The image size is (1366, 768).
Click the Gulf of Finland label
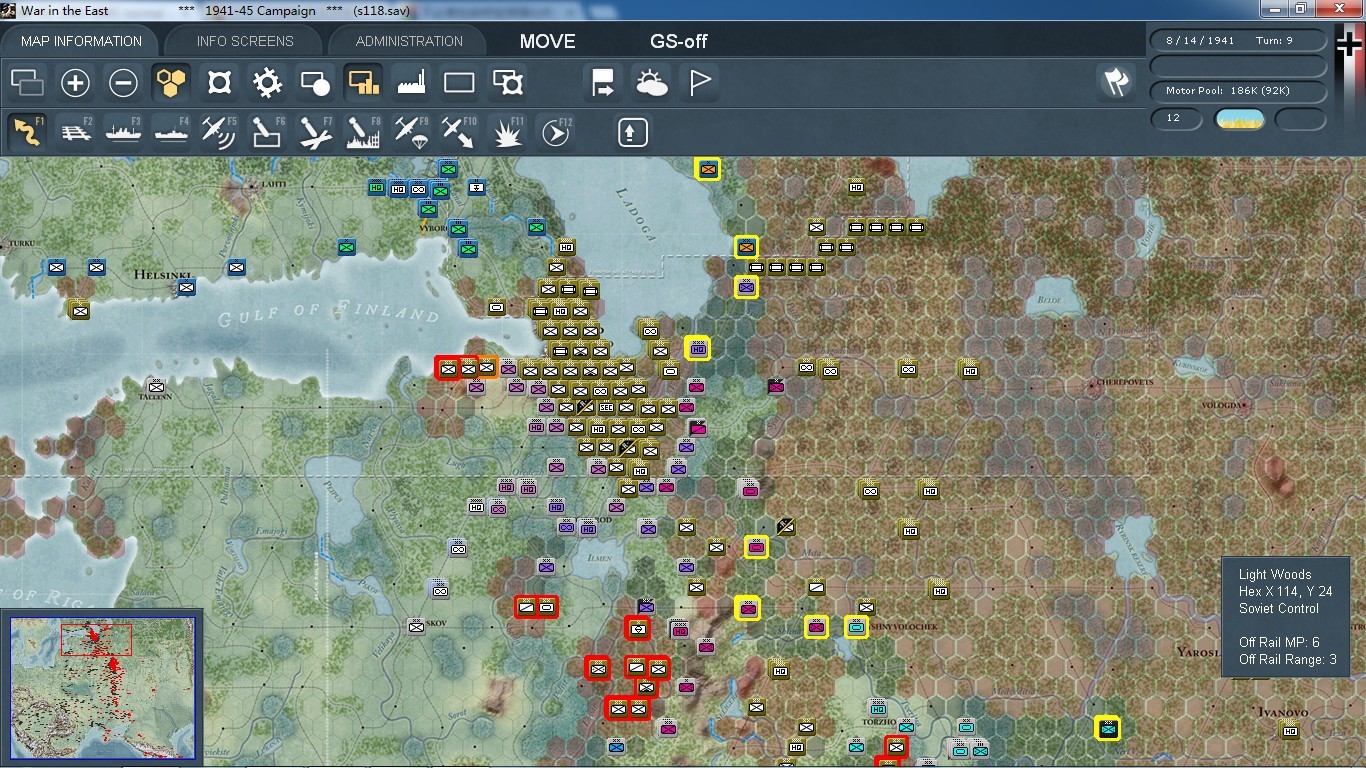(x=330, y=313)
